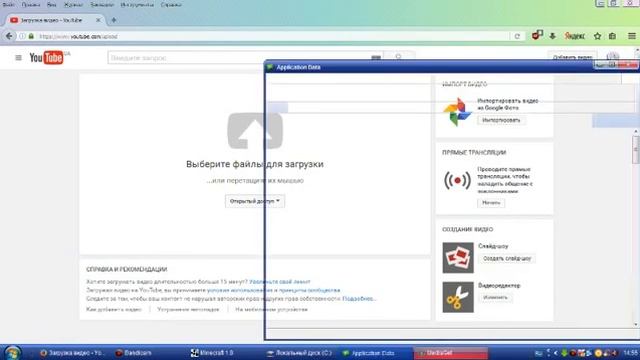The width and height of the screenshot is (640, 360).
Task: Click the Добавить видео button
Action: point(572,57)
